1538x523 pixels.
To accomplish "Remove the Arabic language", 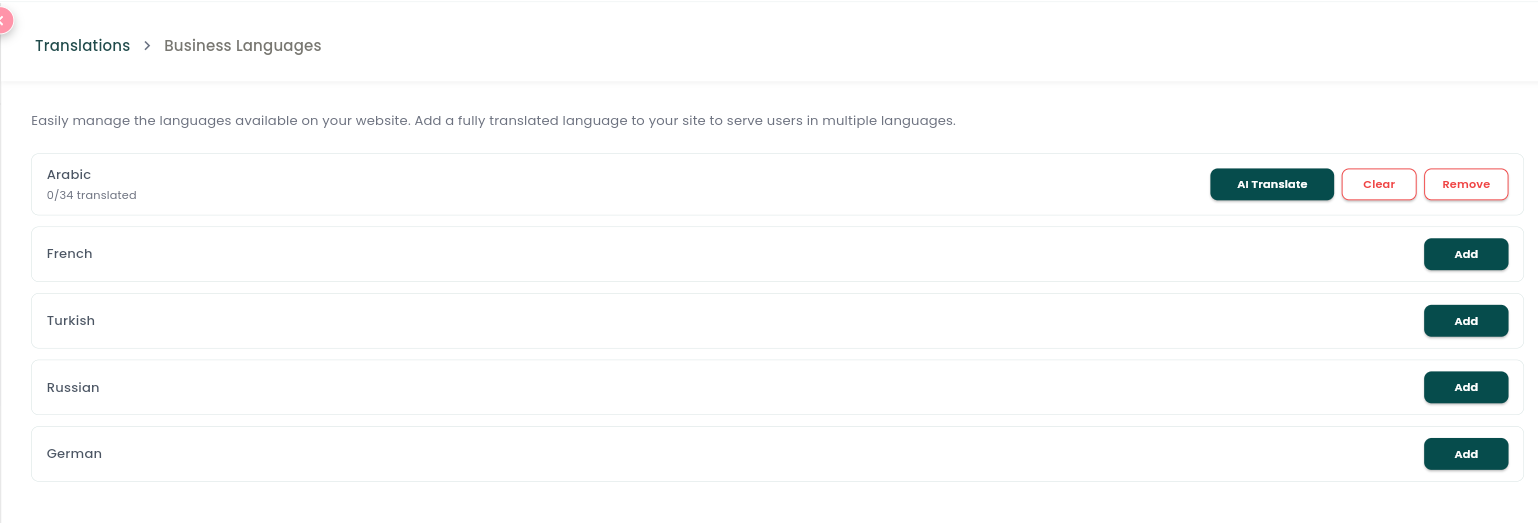I will pos(1466,184).
